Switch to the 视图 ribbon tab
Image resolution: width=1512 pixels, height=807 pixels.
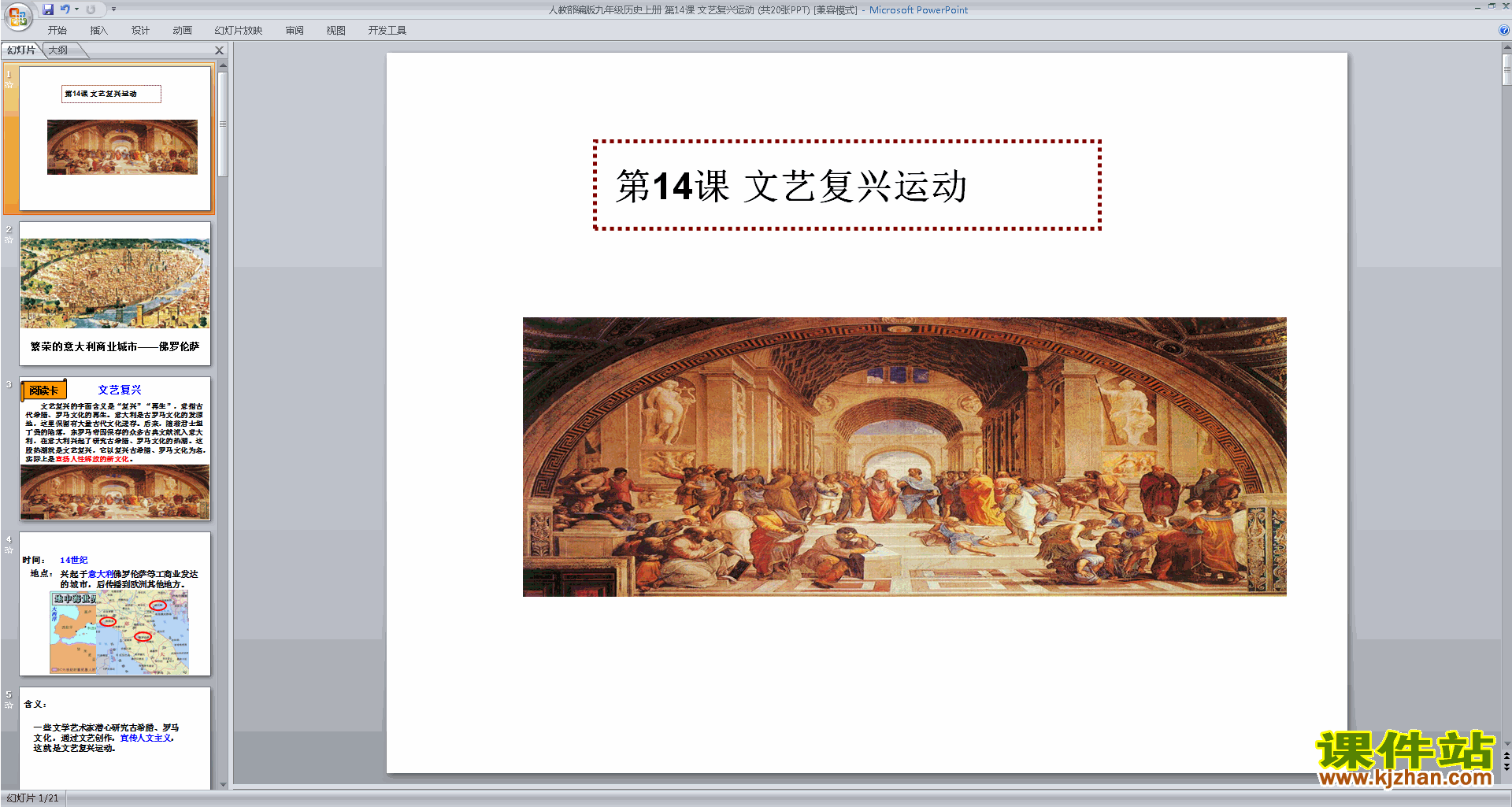[x=335, y=31]
